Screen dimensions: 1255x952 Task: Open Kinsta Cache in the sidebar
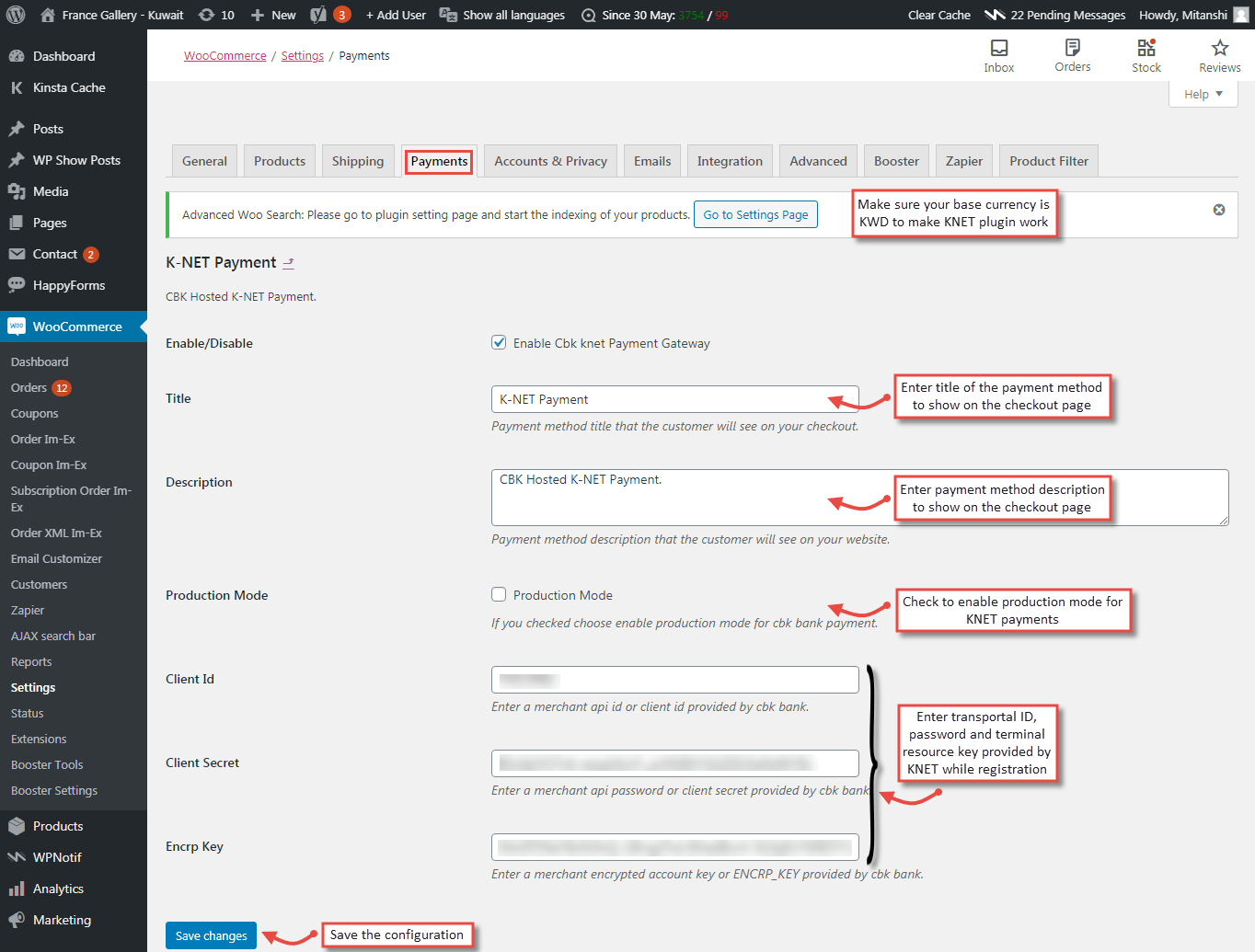click(x=74, y=87)
